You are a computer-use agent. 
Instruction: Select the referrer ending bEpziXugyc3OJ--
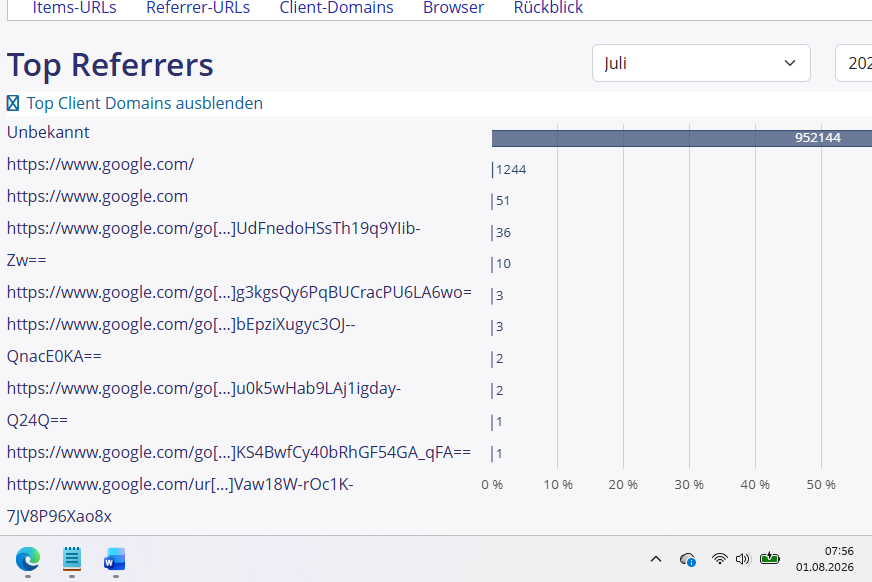pos(181,325)
